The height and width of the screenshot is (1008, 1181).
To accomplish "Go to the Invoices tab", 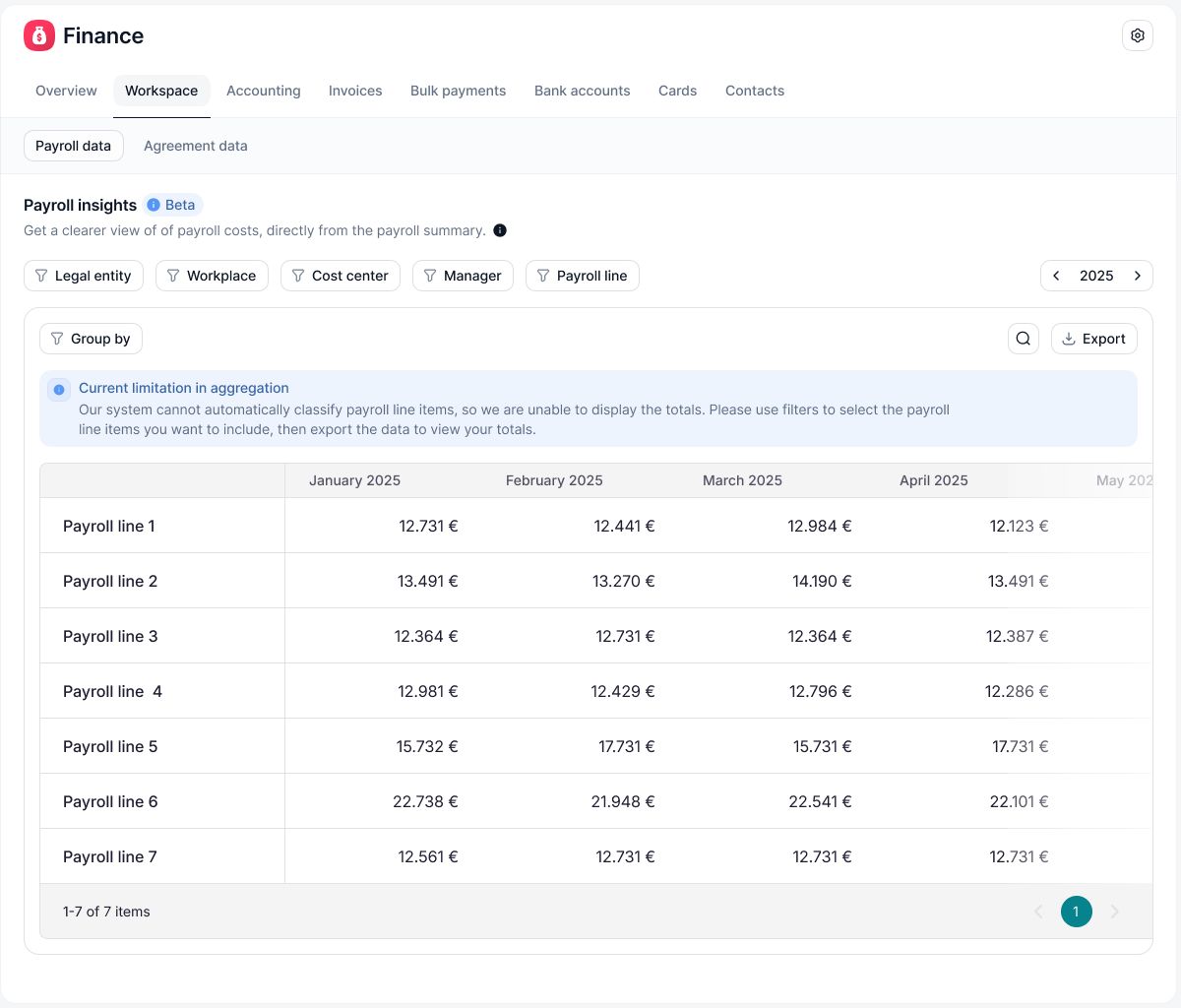I will coord(355,91).
